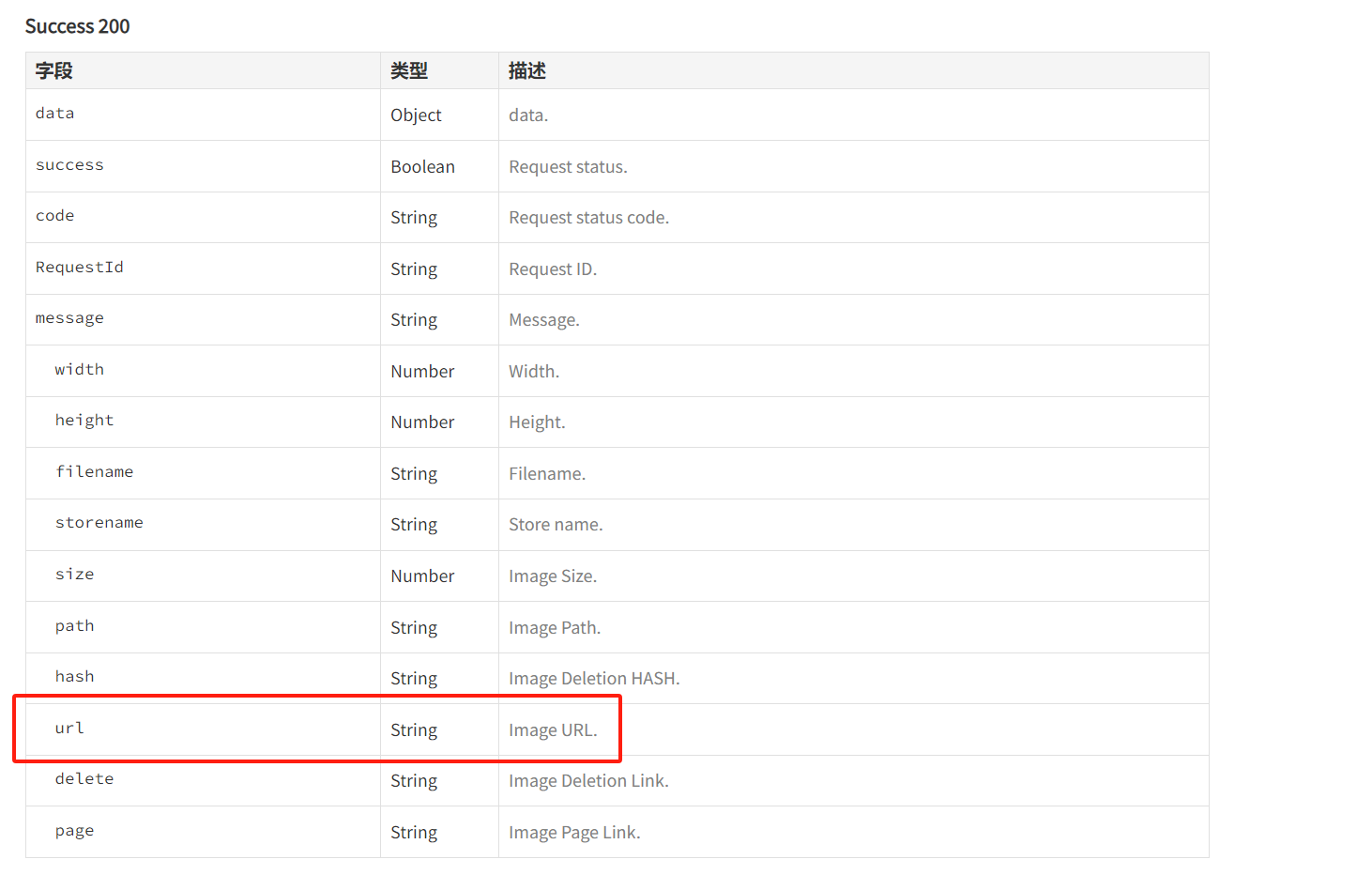Viewport: 1372px width, 875px height.
Task: Click the 'String' type in the page row
Action: 414,832
